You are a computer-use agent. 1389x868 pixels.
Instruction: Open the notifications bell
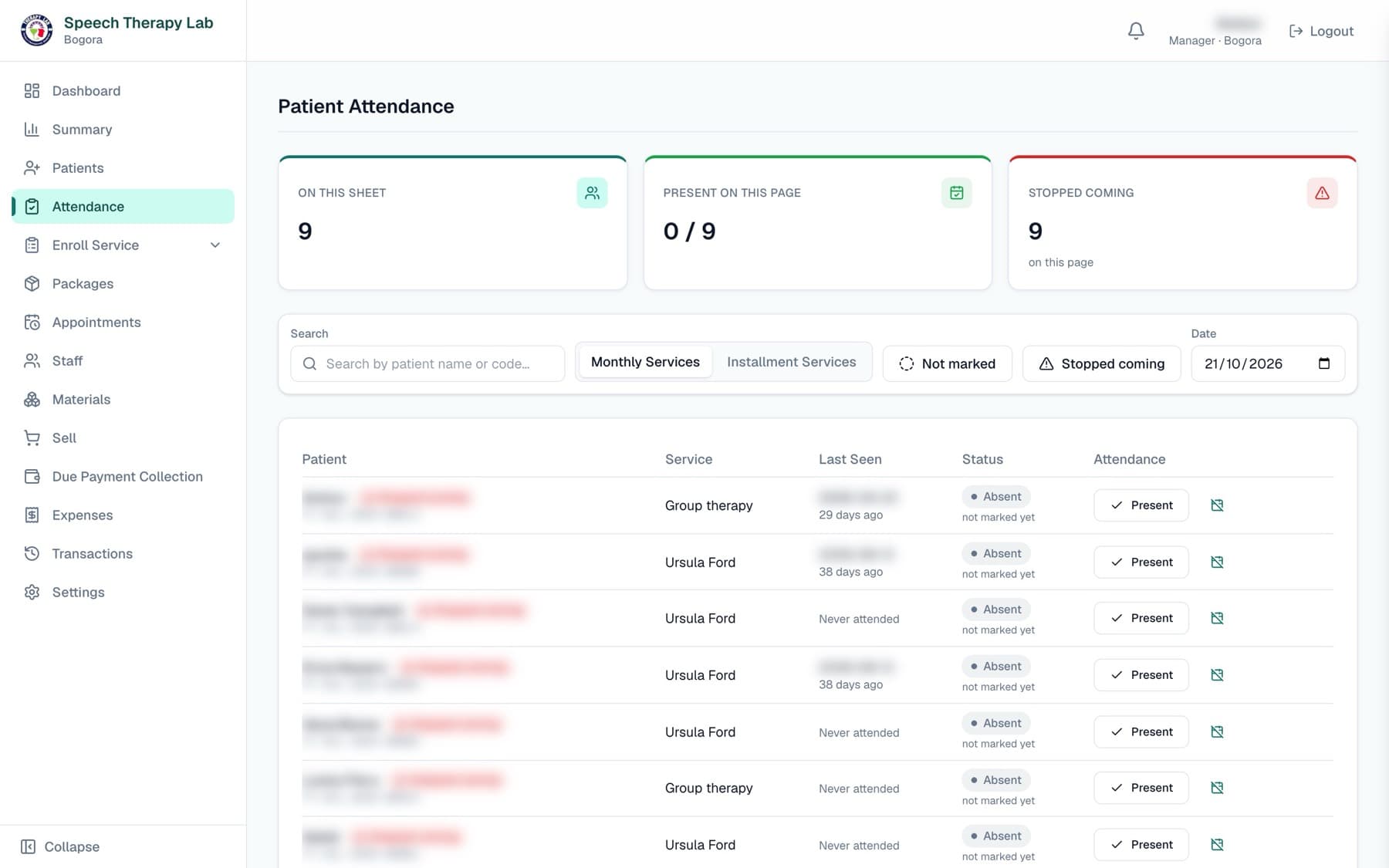1136,31
